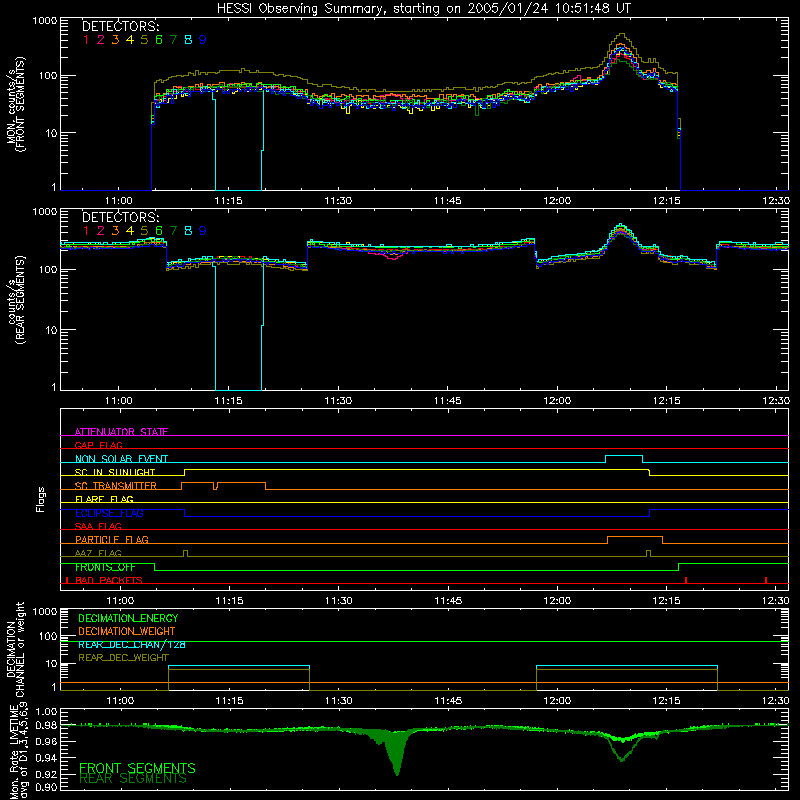Click detector 4 in front segments legend

130,40
